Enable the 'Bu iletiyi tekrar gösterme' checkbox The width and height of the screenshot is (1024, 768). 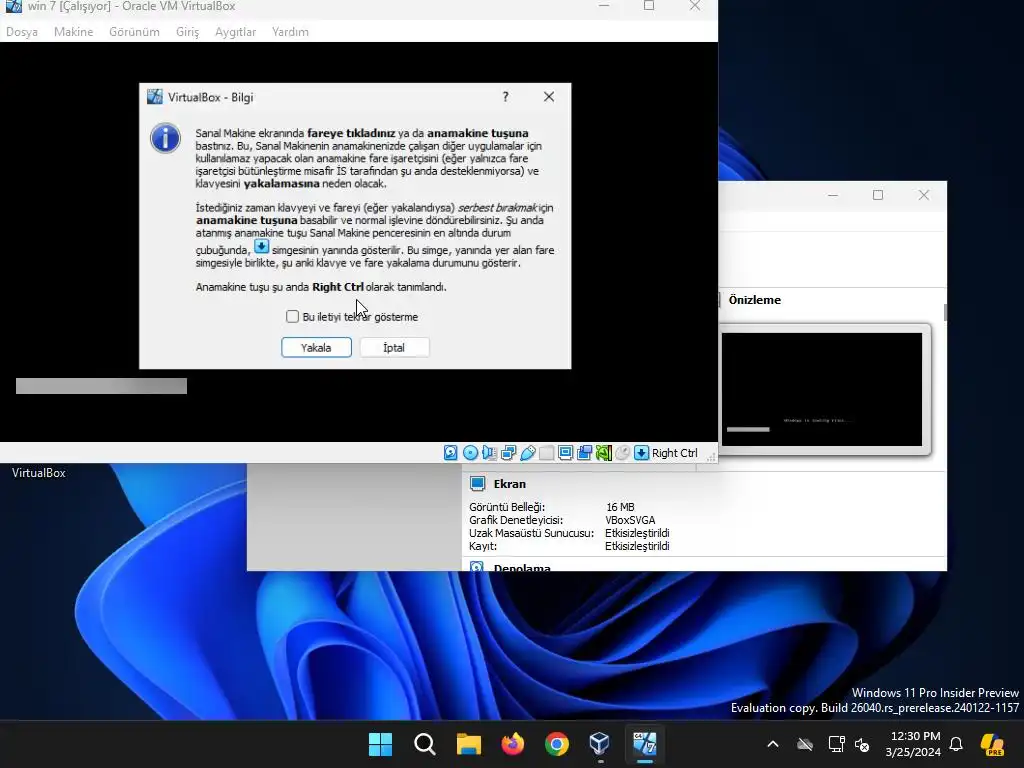coord(292,317)
